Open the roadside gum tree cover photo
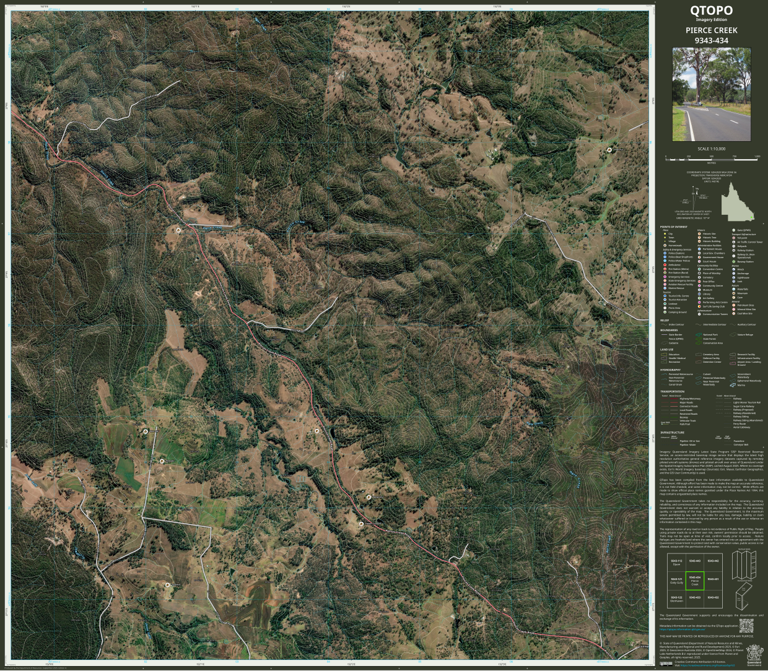This screenshot has height=671, width=768. click(711, 94)
